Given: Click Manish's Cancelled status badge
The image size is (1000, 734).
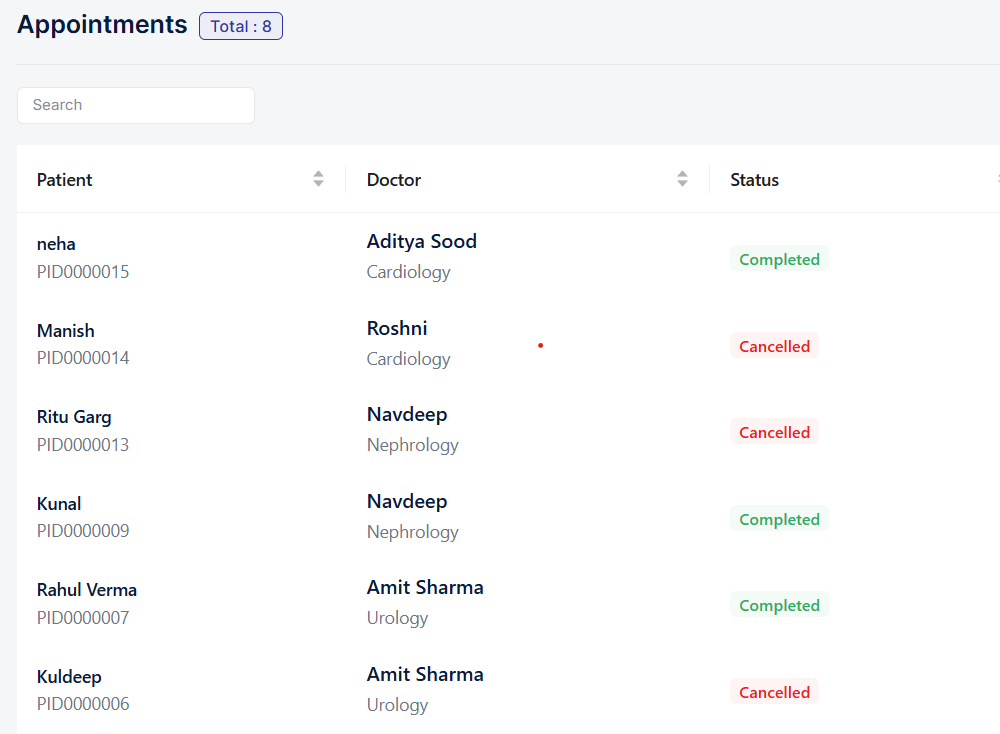Looking at the screenshot, I should pos(774,346).
